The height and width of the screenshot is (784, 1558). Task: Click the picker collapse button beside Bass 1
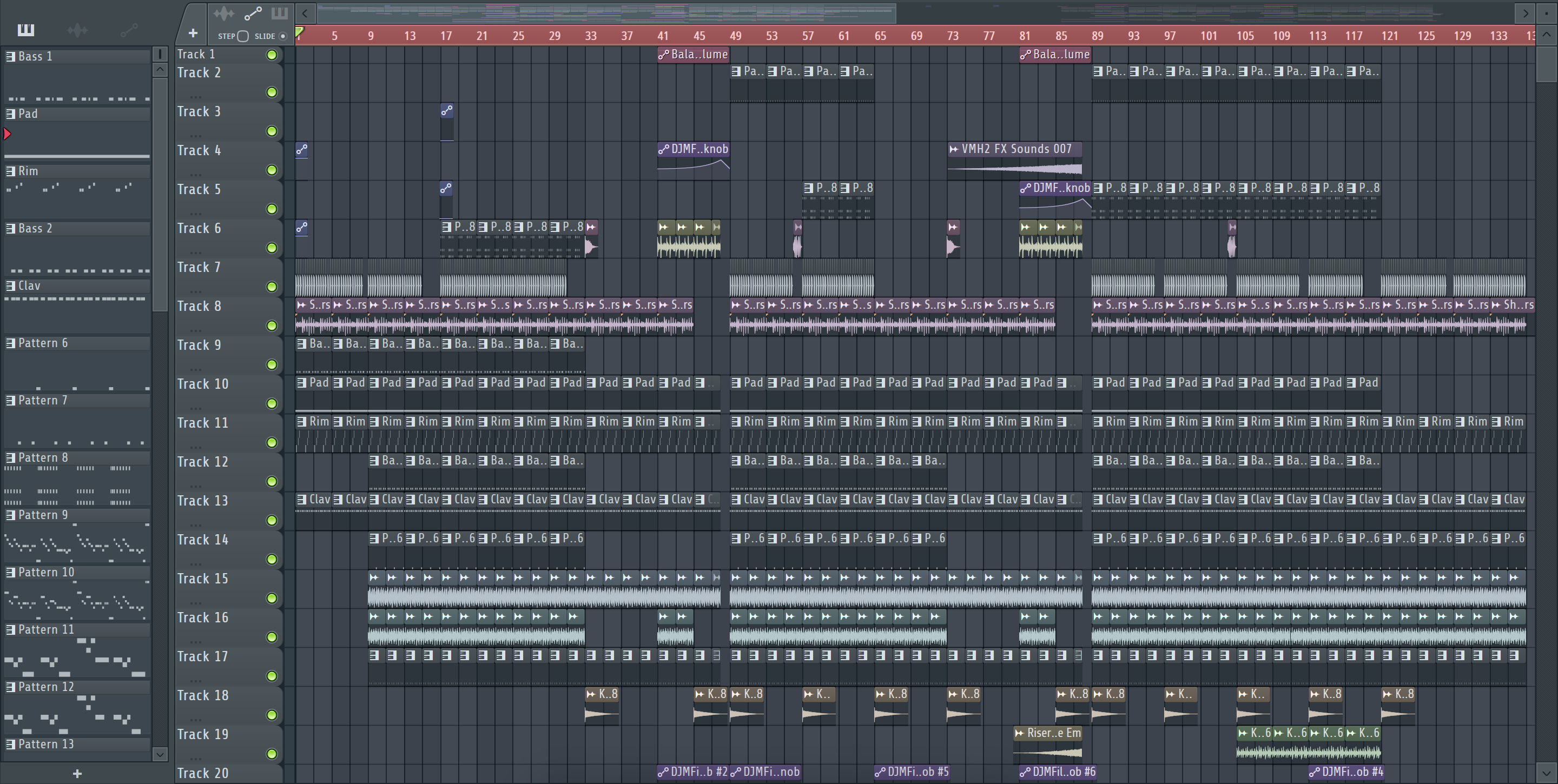tap(160, 55)
